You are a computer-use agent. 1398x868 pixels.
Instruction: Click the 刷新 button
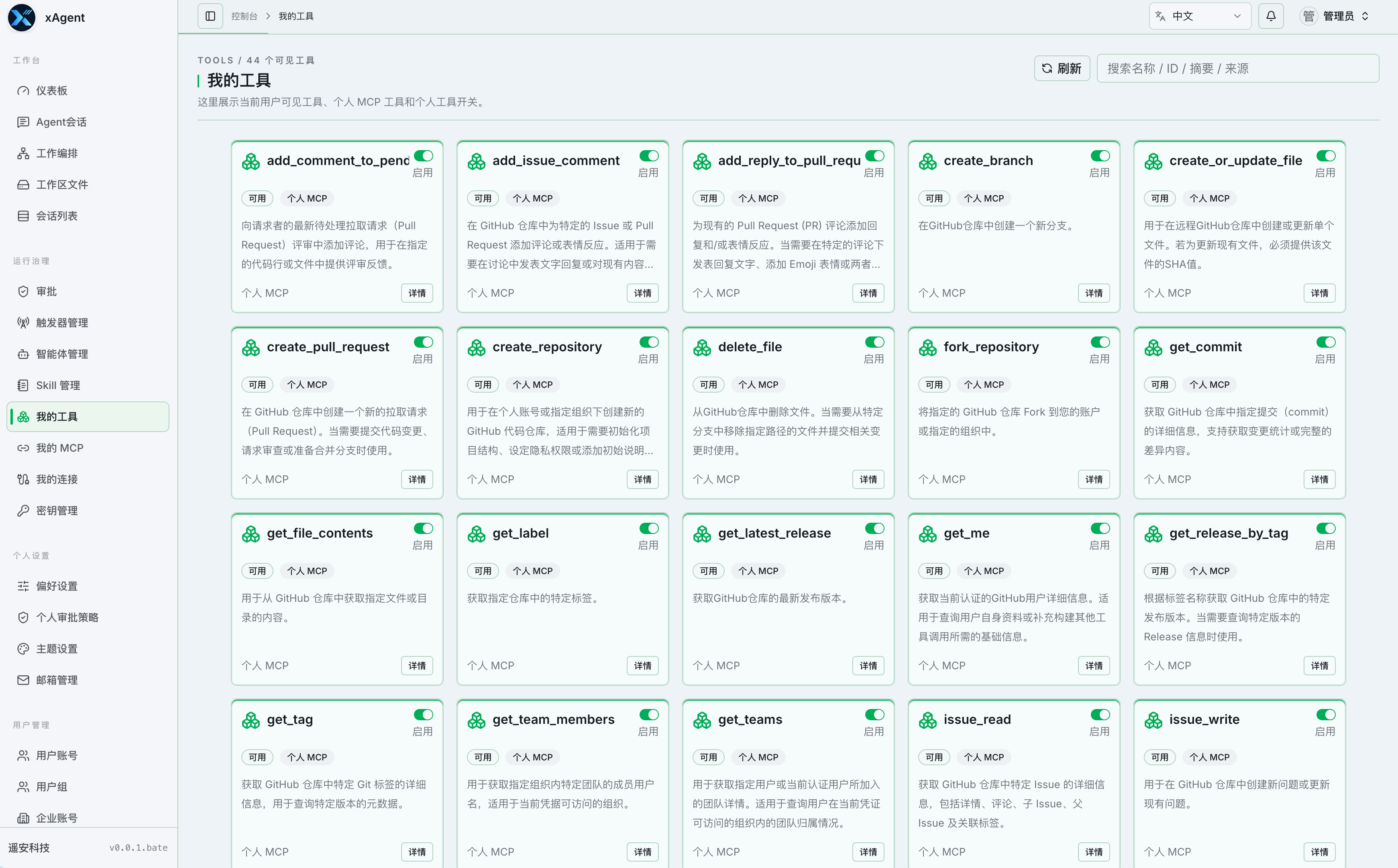click(x=1062, y=68)
